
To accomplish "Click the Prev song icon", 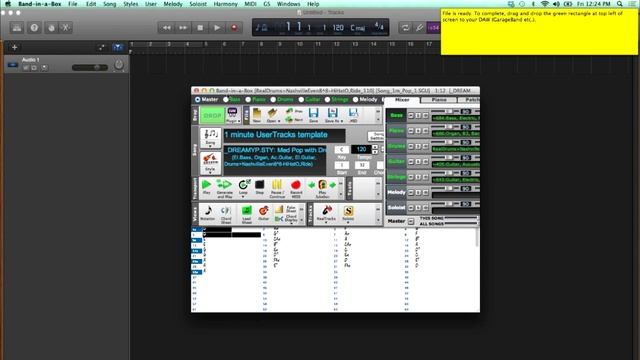I will 293,111.
